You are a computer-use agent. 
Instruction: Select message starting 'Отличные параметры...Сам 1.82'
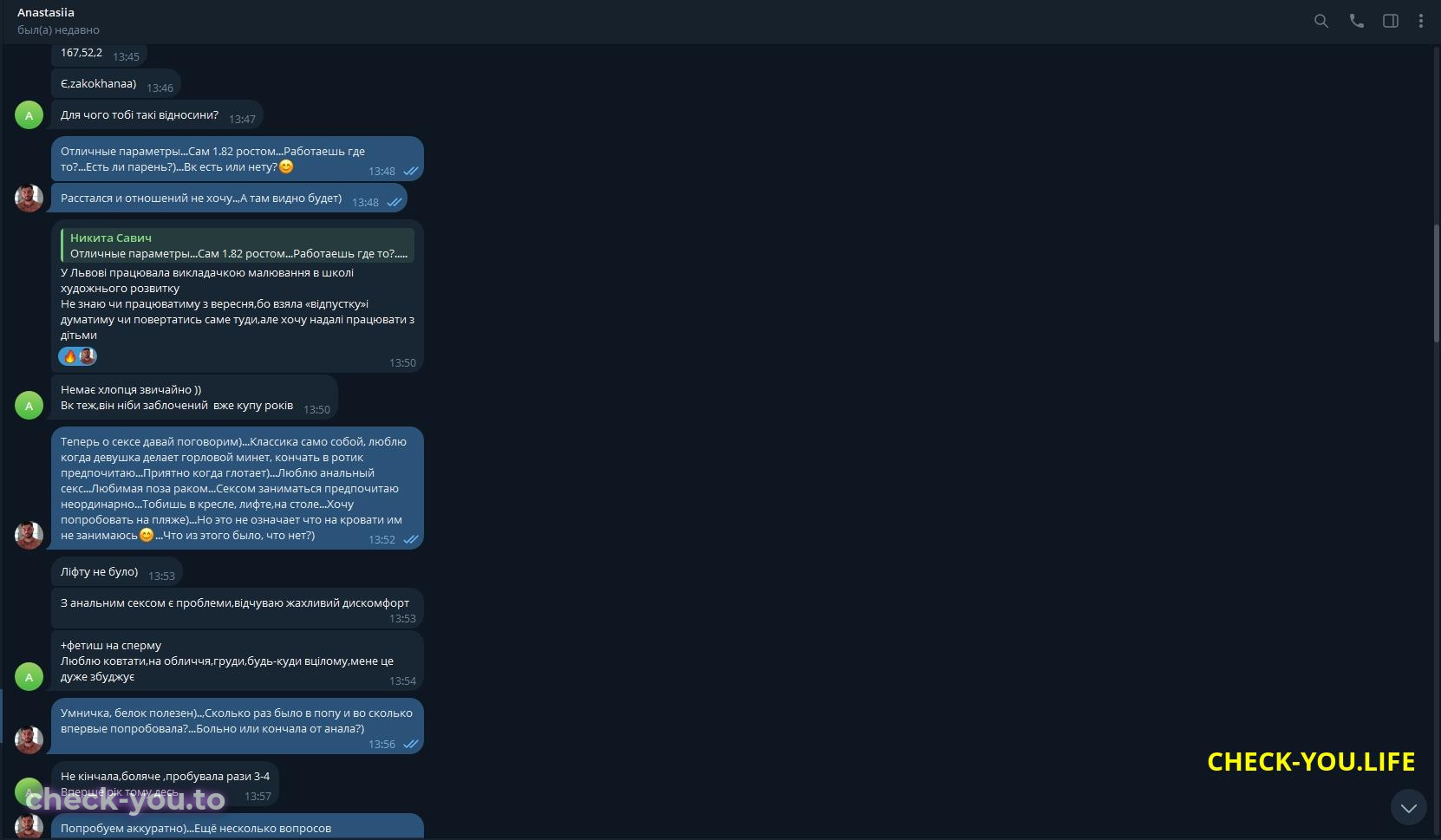(238, 159)
